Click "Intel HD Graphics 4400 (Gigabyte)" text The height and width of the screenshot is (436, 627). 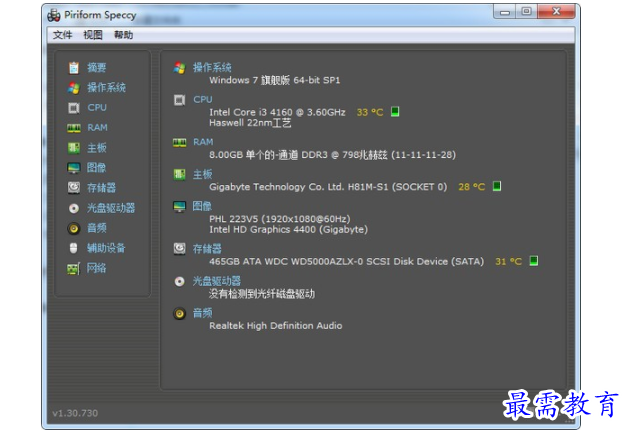tap(288, 230)
